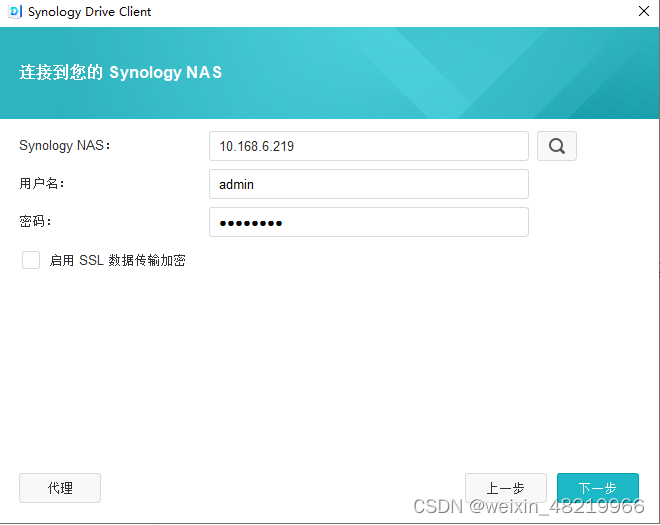Click the 密码 label
Image resolution: width=660 pixels, height=525 pixels.
click(x=35, y=221)
